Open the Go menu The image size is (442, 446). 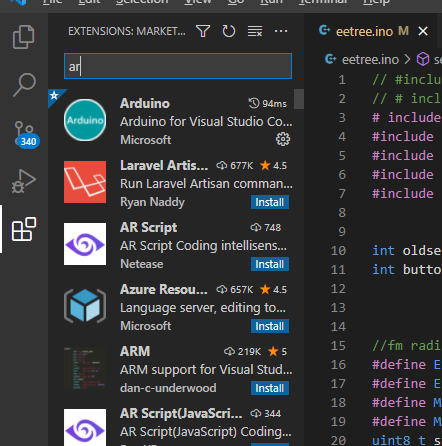(236, 2)
